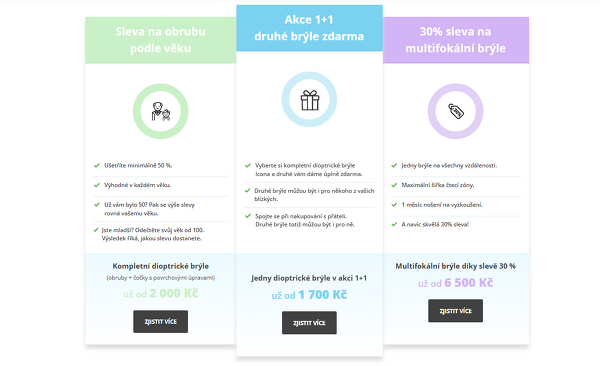Select the blue 'Akce 1+1 druhé brýle zdarma' header
This screenshot has height=366, width=600.
pyautogui.click(x=309, y=28)
